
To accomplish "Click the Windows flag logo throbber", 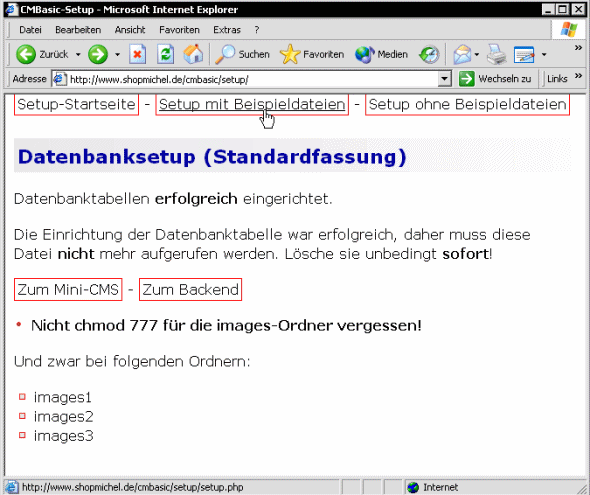I will pyautogui.click(x=569, y=29).
